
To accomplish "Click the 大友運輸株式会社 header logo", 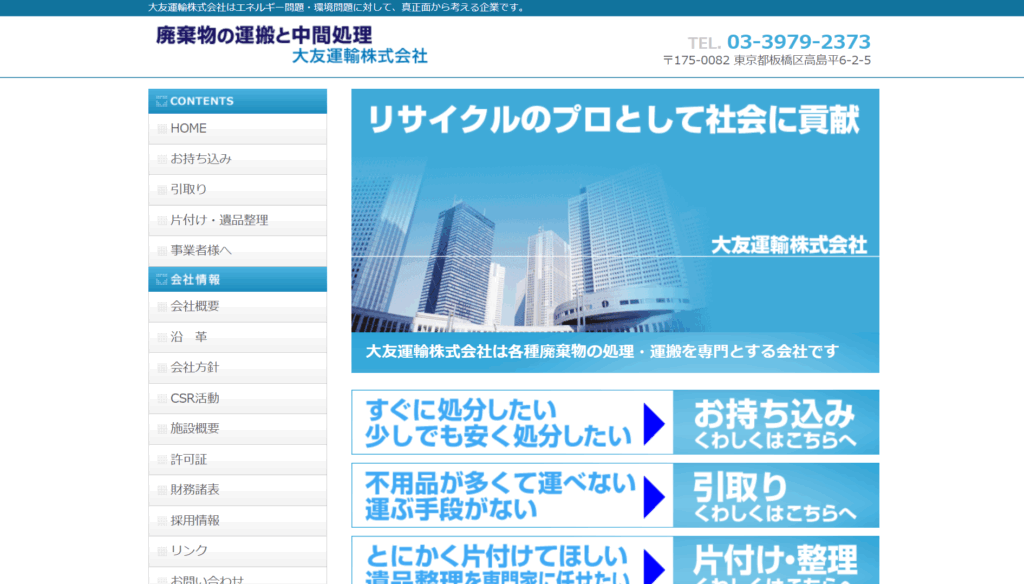I will pos(291,45).
